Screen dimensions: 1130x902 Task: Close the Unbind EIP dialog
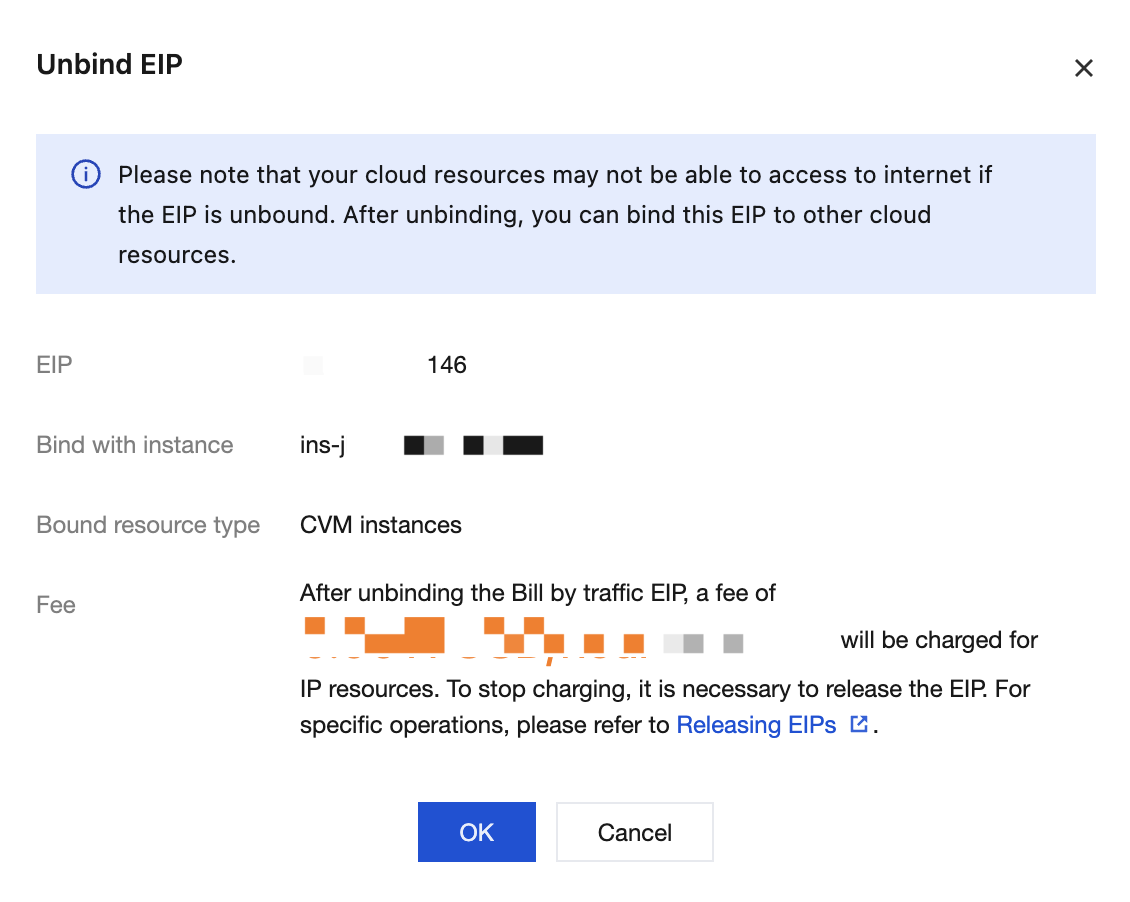pos(1083,68)
